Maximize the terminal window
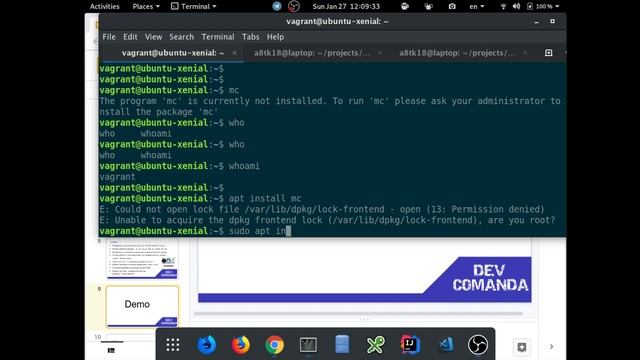The image size is (640, 360). coord(552,21)
